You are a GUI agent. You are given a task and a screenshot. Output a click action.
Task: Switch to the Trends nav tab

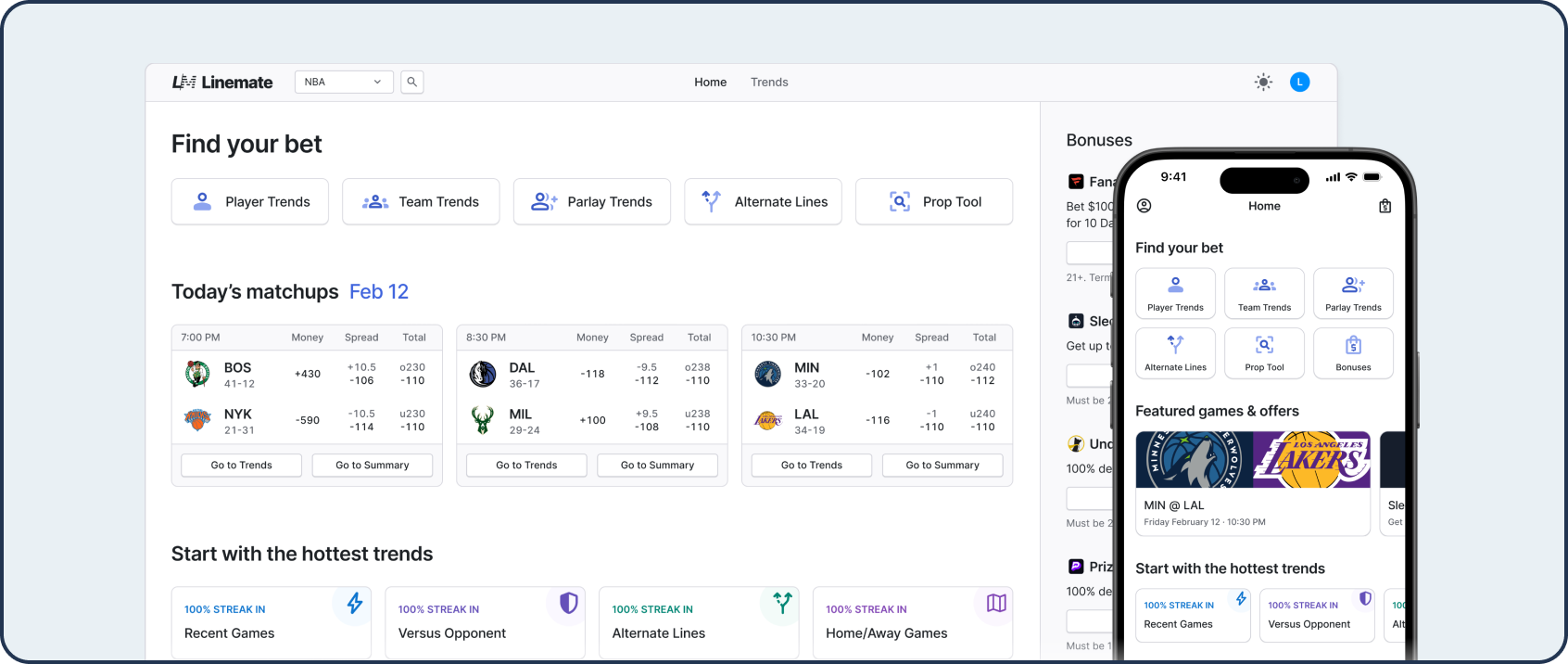point(769,83)
